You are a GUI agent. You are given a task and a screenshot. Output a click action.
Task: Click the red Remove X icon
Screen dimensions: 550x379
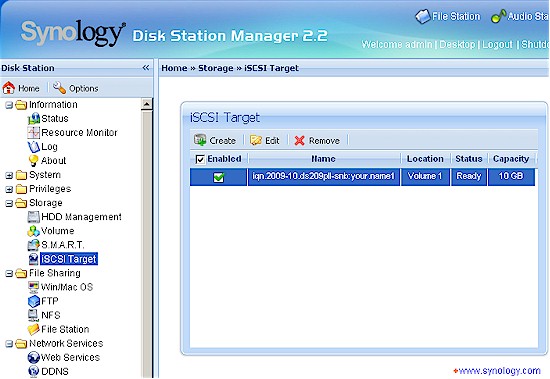coord(299,140)
